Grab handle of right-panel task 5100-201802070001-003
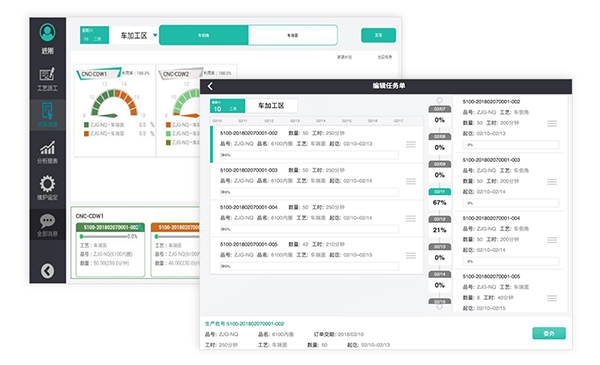600x365 pixels. click(x=552, y=182)
